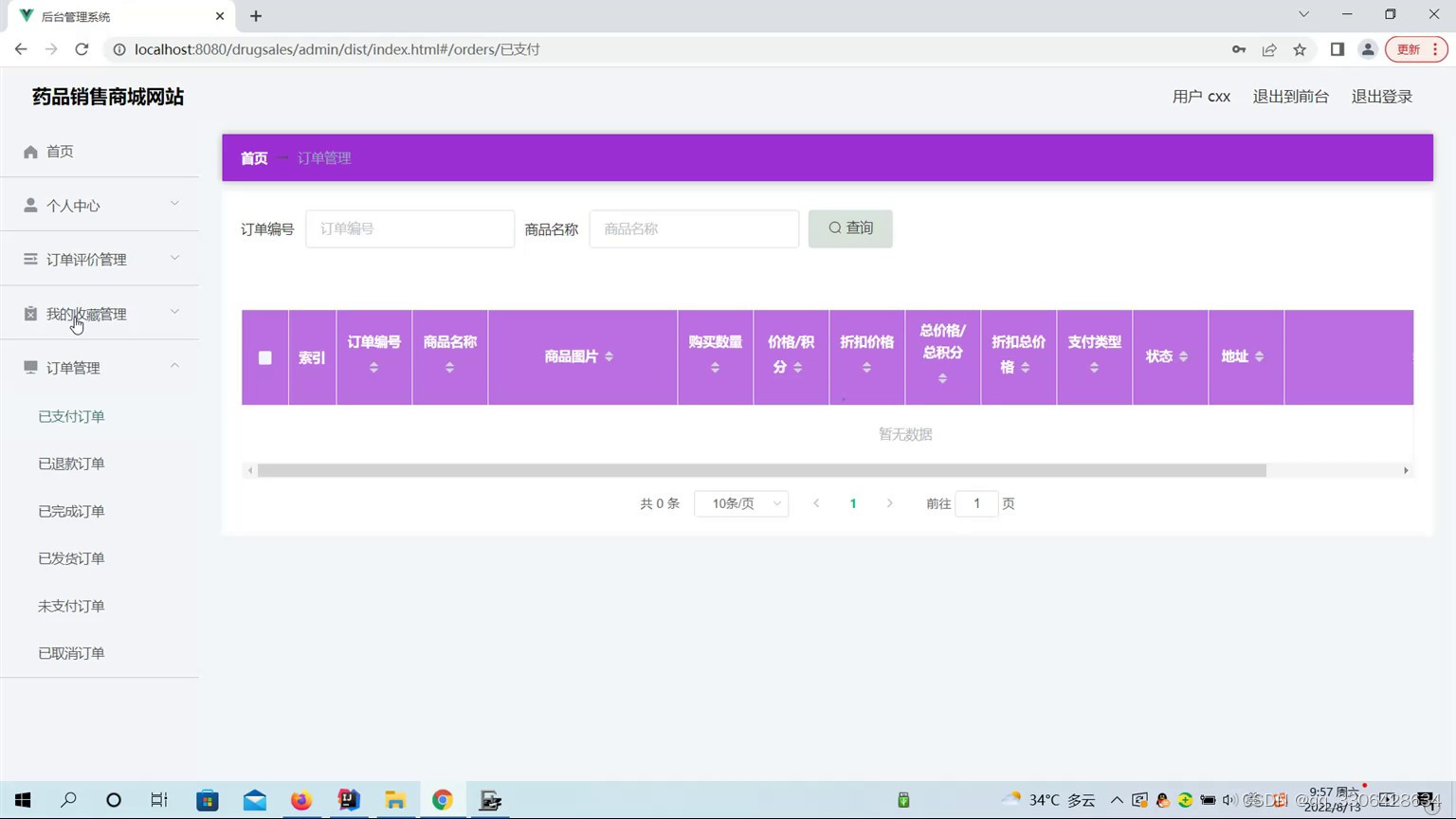Tick the select-all checkbox in table header
Screen dimensions: 1456x819
coord(265,357)
